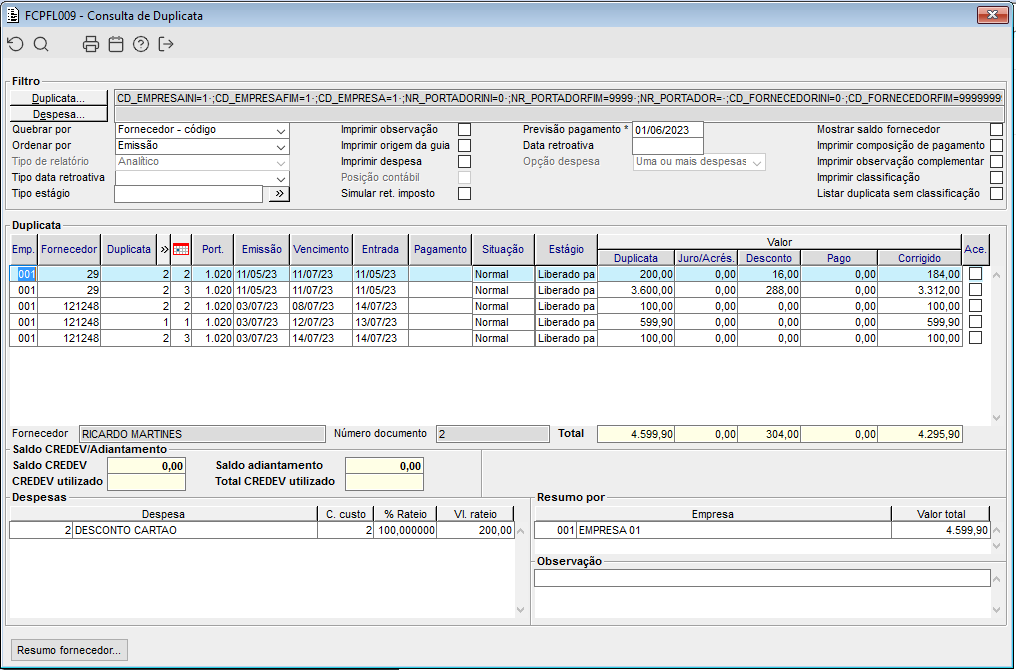Expand the Ordenar por dropdown

pyautogui.click(x=280, y=146)
